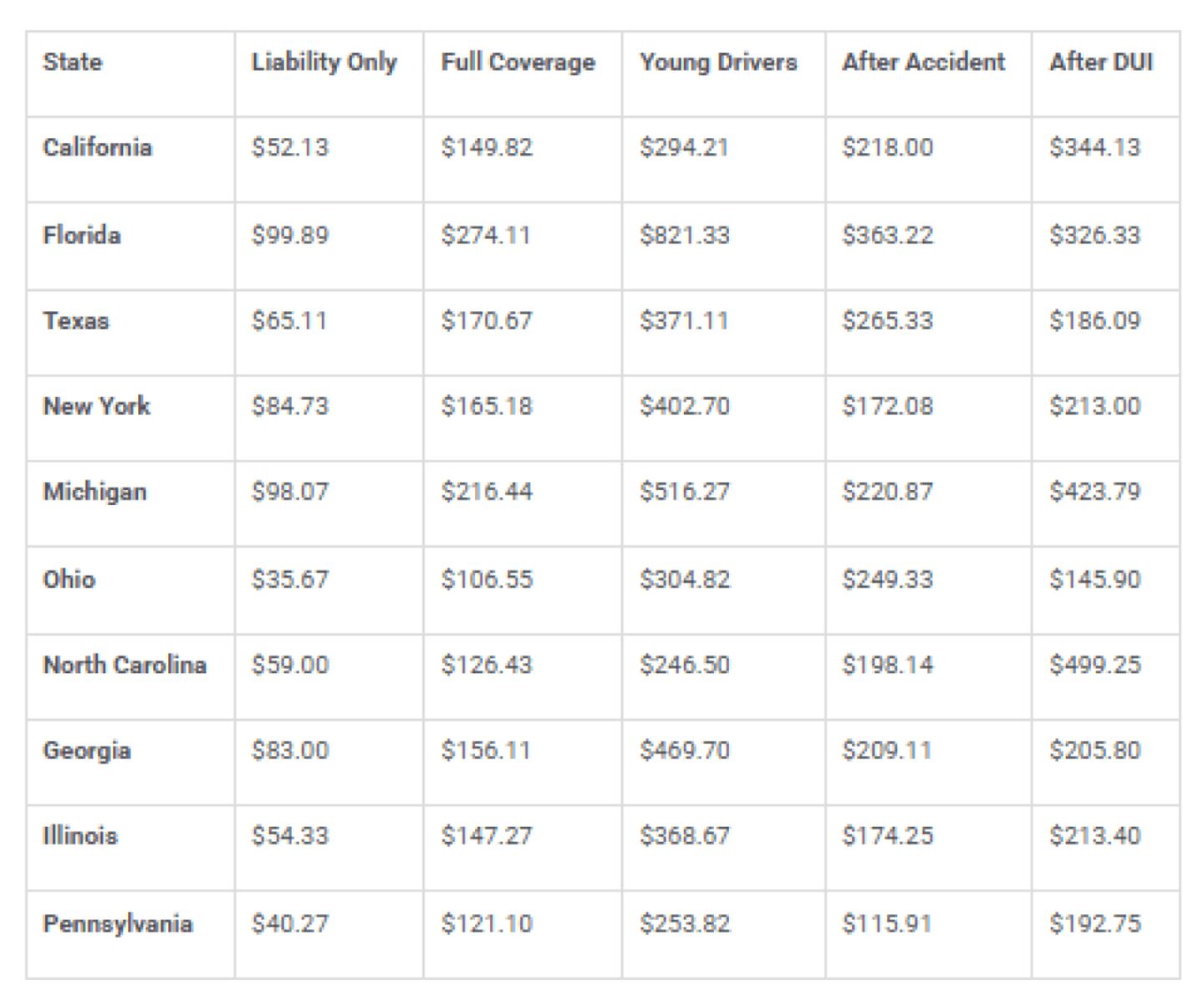Viewport: 1204px width, 995px height.
Task: Click the State column header
Action: [73, 62]
